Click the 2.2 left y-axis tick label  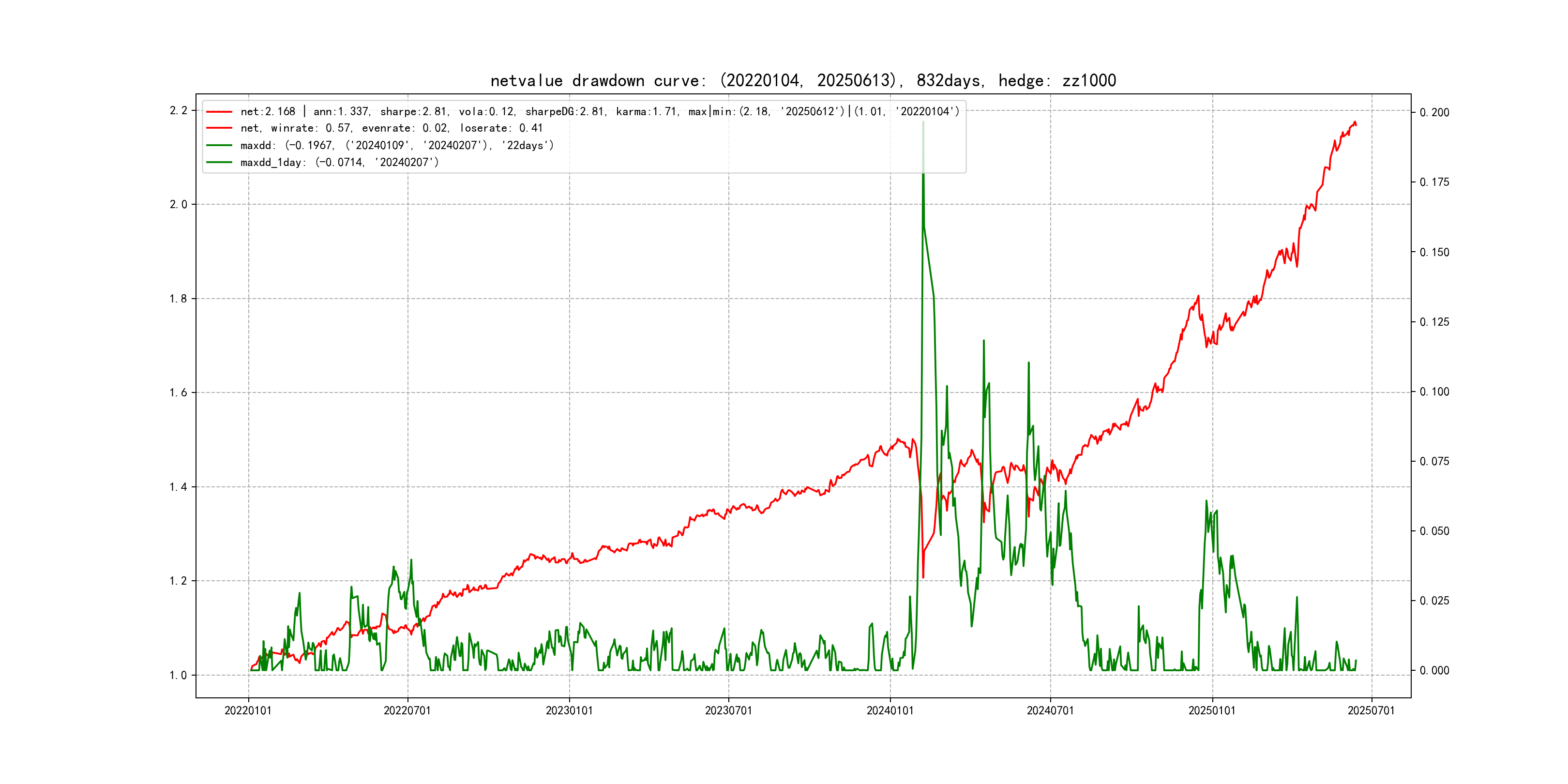coord(179,111)
